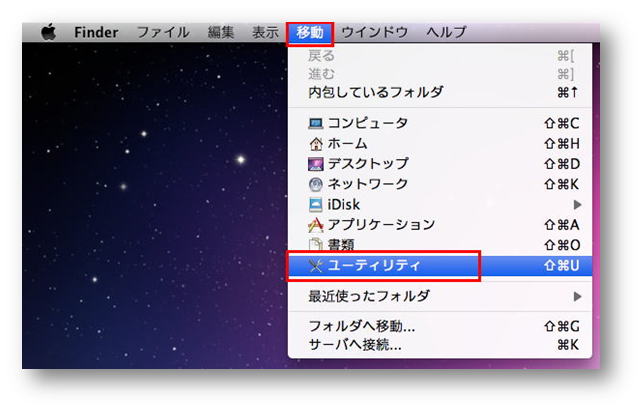Open the Apple menu logo

point(48,32)
